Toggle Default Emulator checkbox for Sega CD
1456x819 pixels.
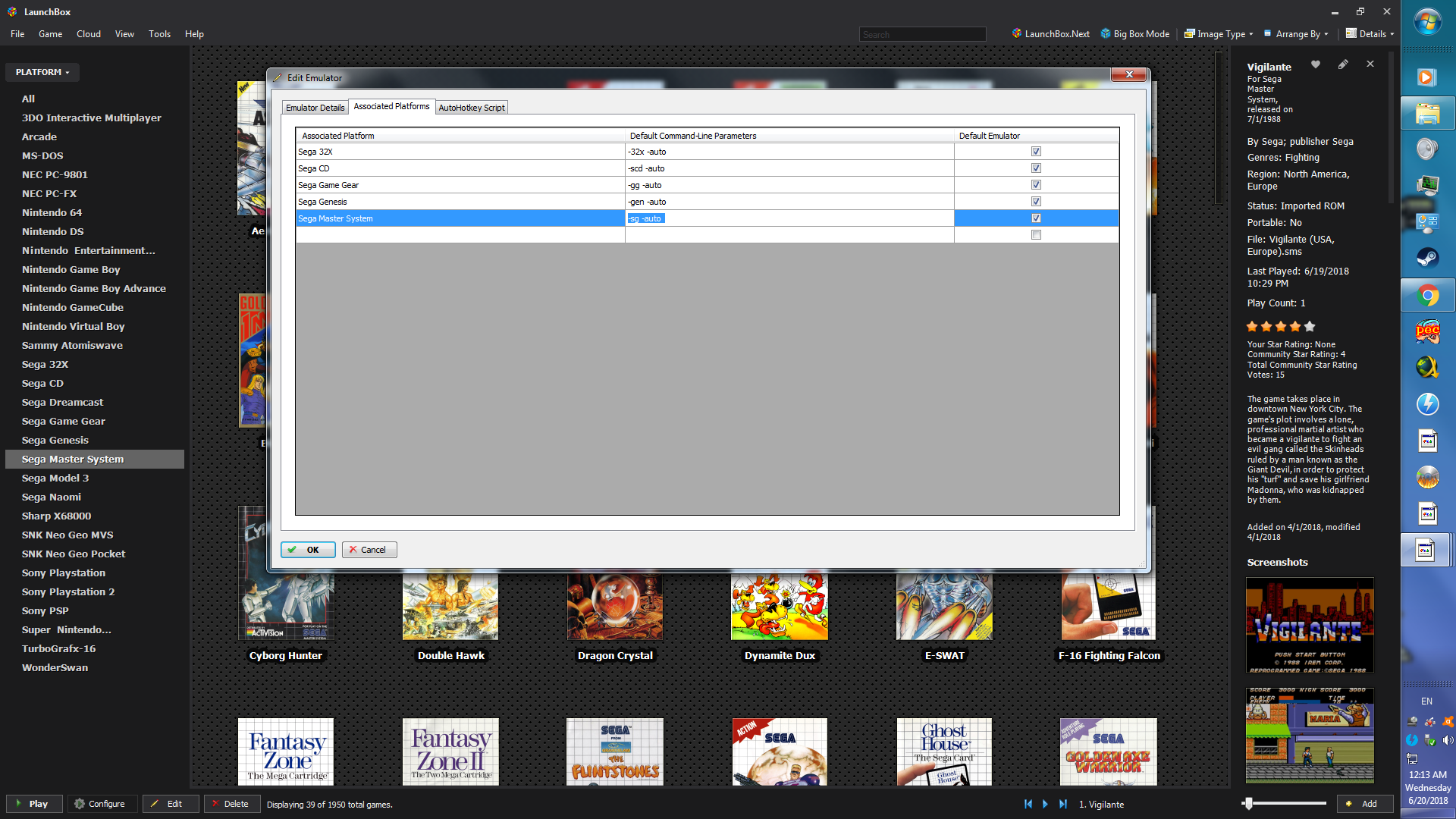point(1036,168)
